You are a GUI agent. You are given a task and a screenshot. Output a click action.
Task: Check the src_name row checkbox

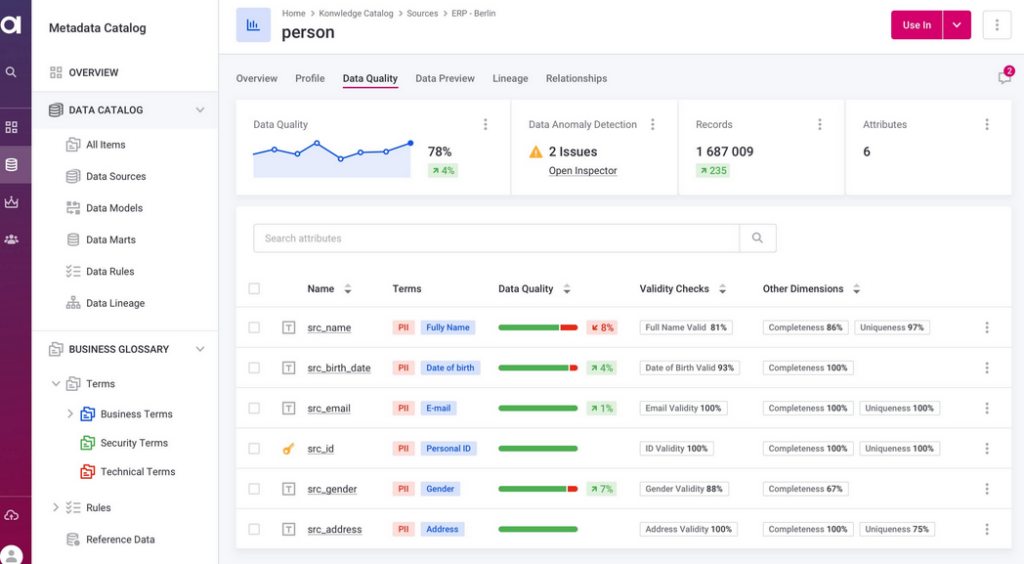click(254, 328)
